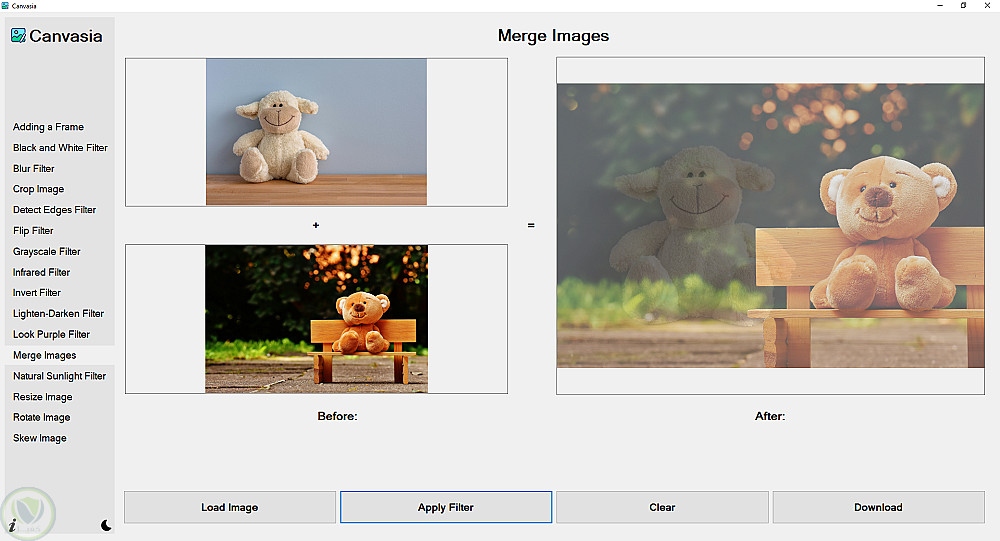Viewport: 1000px width, 541px height.
Task: Select Black and White Filter
Action: point(60,147)
